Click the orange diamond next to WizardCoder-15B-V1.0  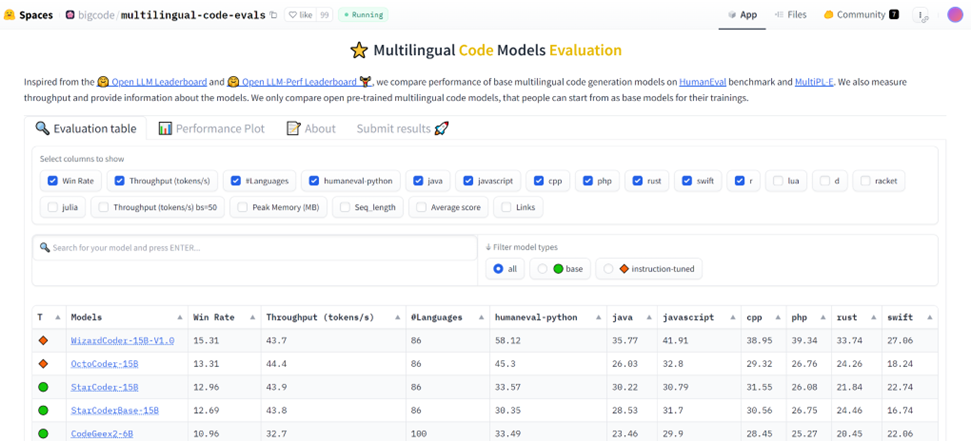[43, 341]
